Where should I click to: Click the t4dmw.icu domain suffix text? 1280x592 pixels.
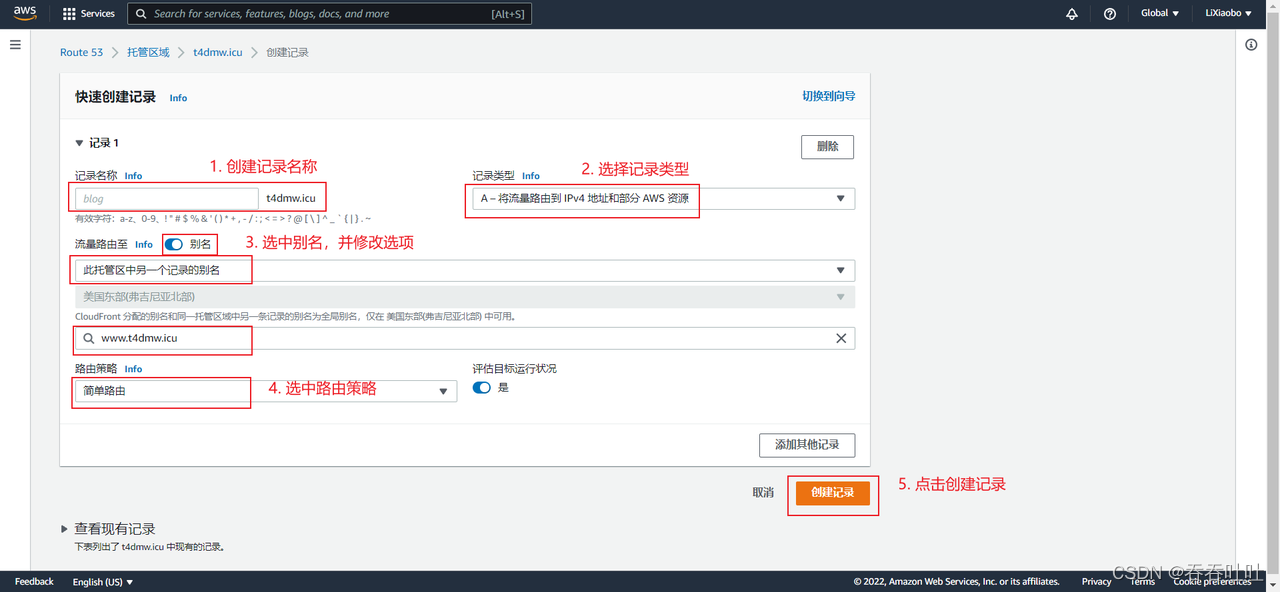tap(291, 198)
